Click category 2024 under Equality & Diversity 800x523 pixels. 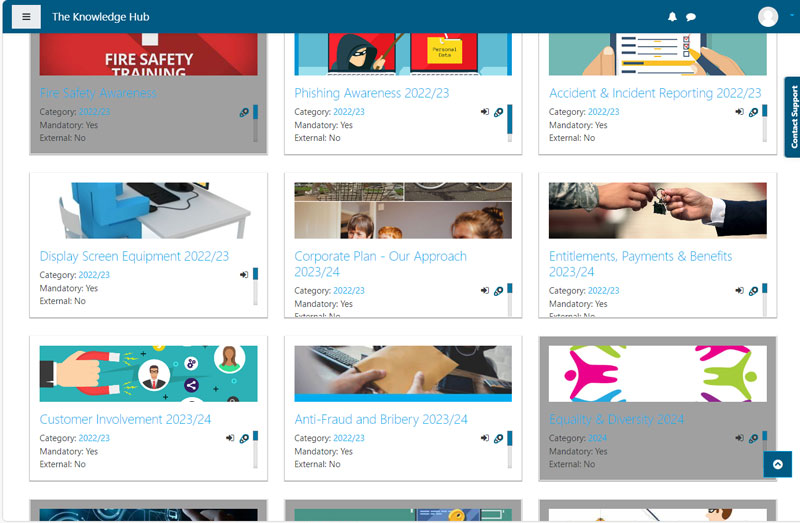click(x=597, y=438)
